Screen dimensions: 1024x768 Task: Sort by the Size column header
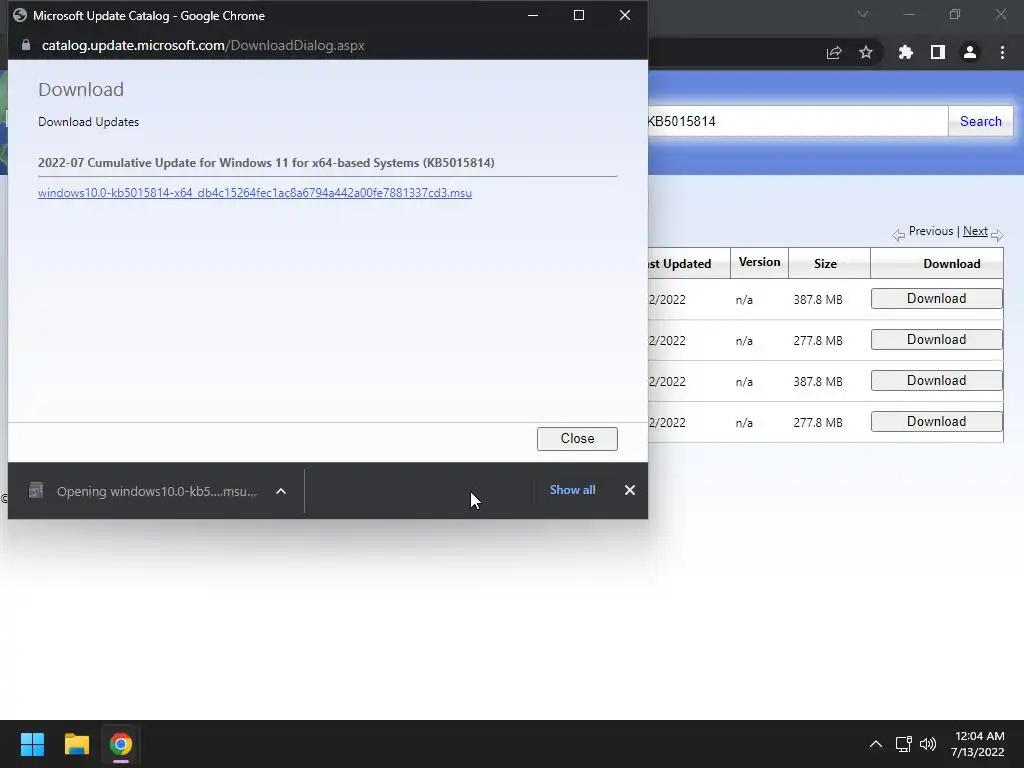coord(825,264)
